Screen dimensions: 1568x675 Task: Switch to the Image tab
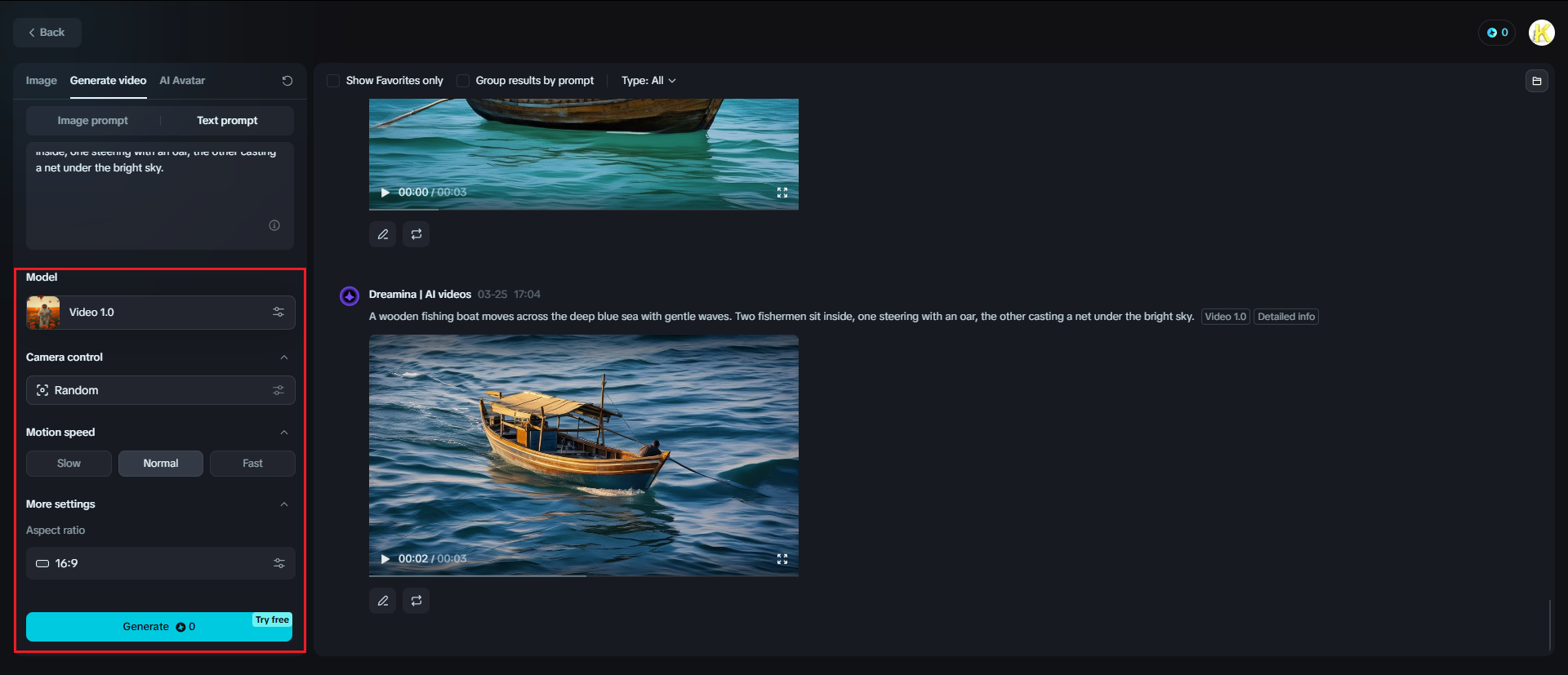click(41, 80)
